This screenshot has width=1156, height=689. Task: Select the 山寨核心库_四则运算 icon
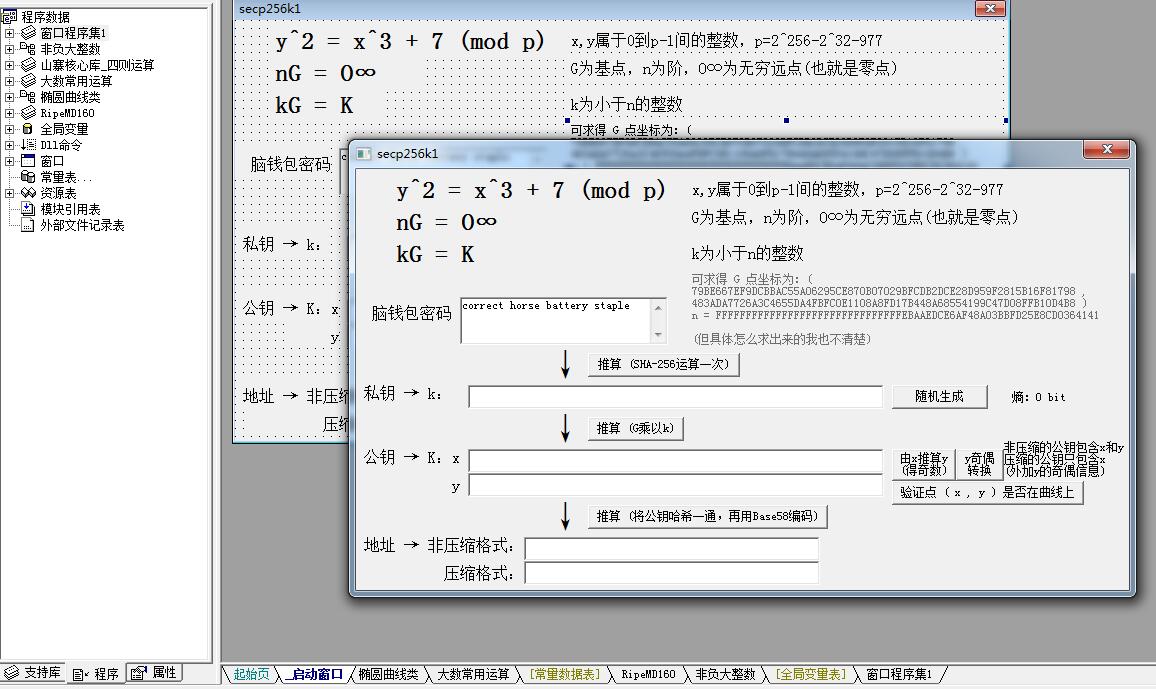click(28, 65)
